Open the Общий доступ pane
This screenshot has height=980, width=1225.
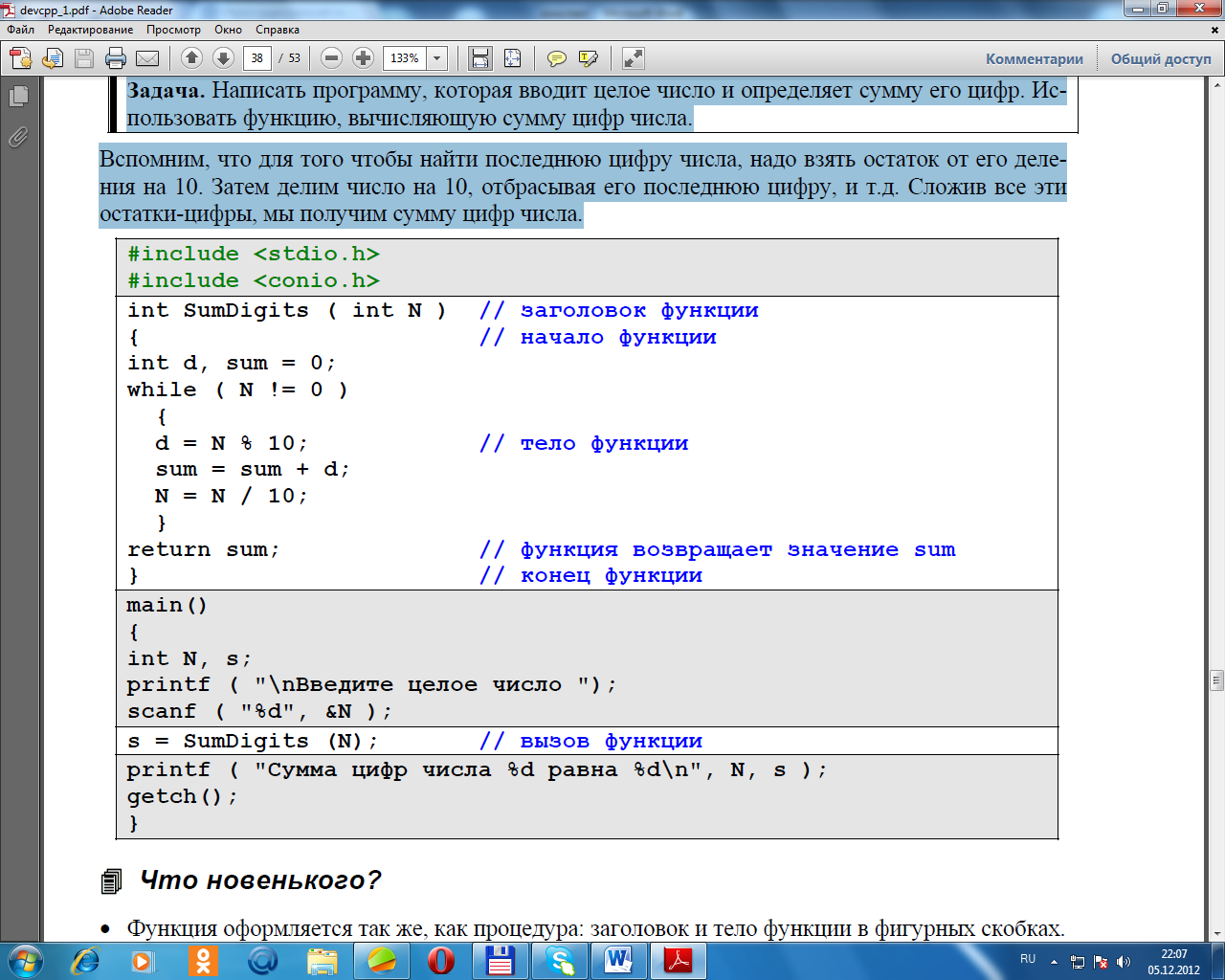(1160, 58)
